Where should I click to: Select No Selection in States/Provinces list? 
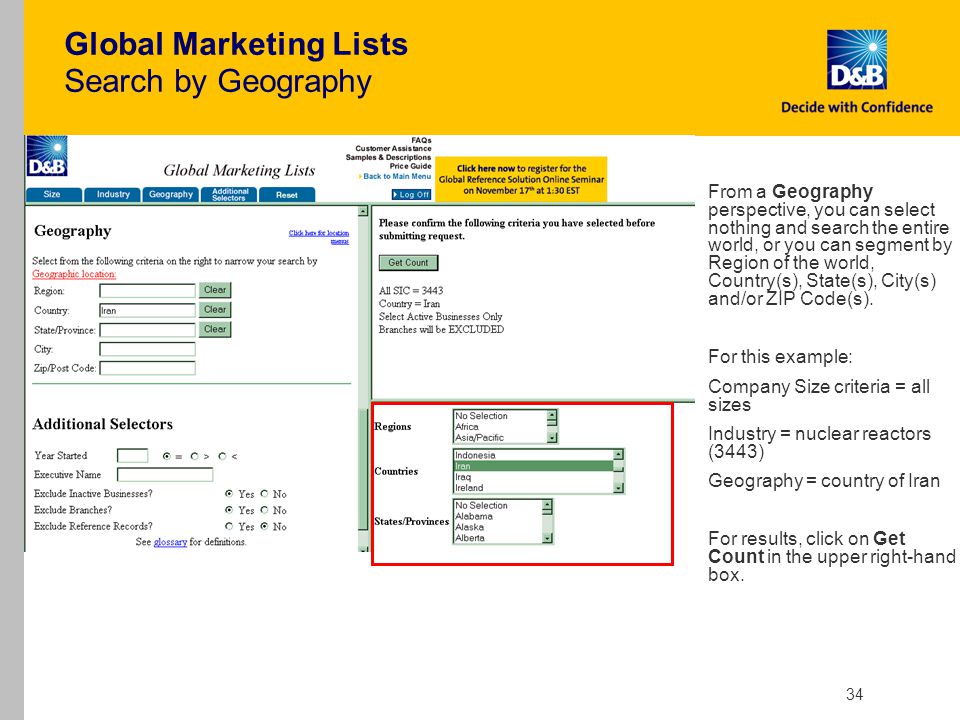[x=498, y=506]
